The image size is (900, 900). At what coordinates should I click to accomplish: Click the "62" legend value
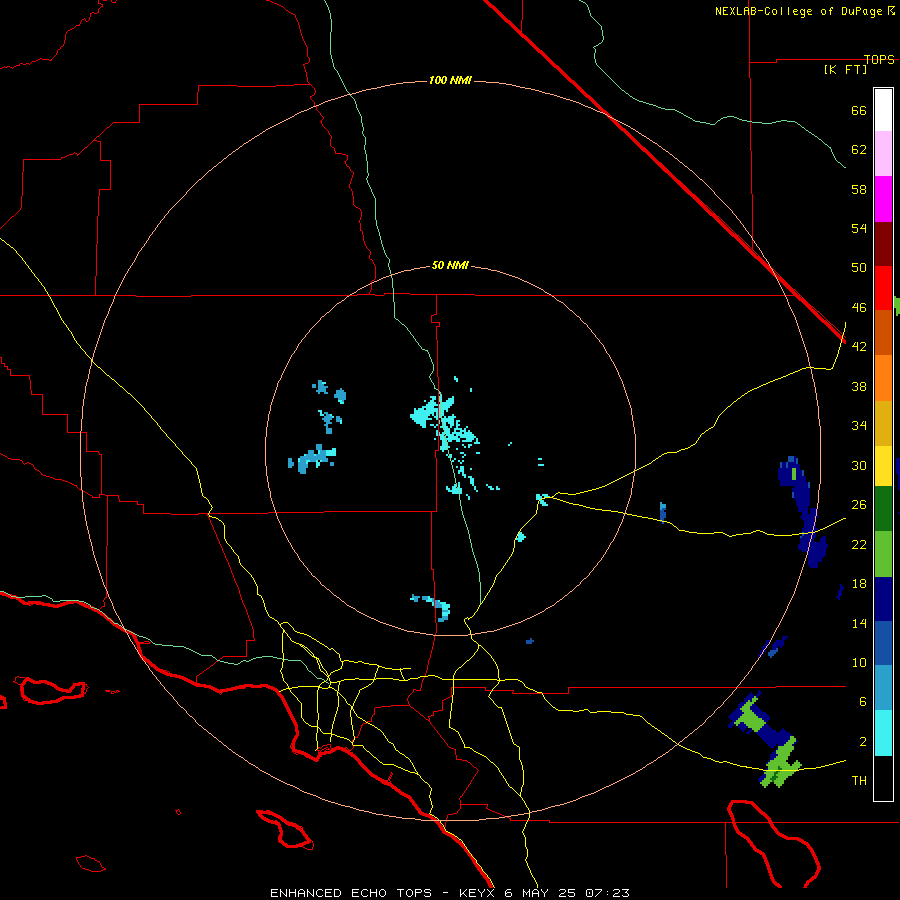point(859,150)
